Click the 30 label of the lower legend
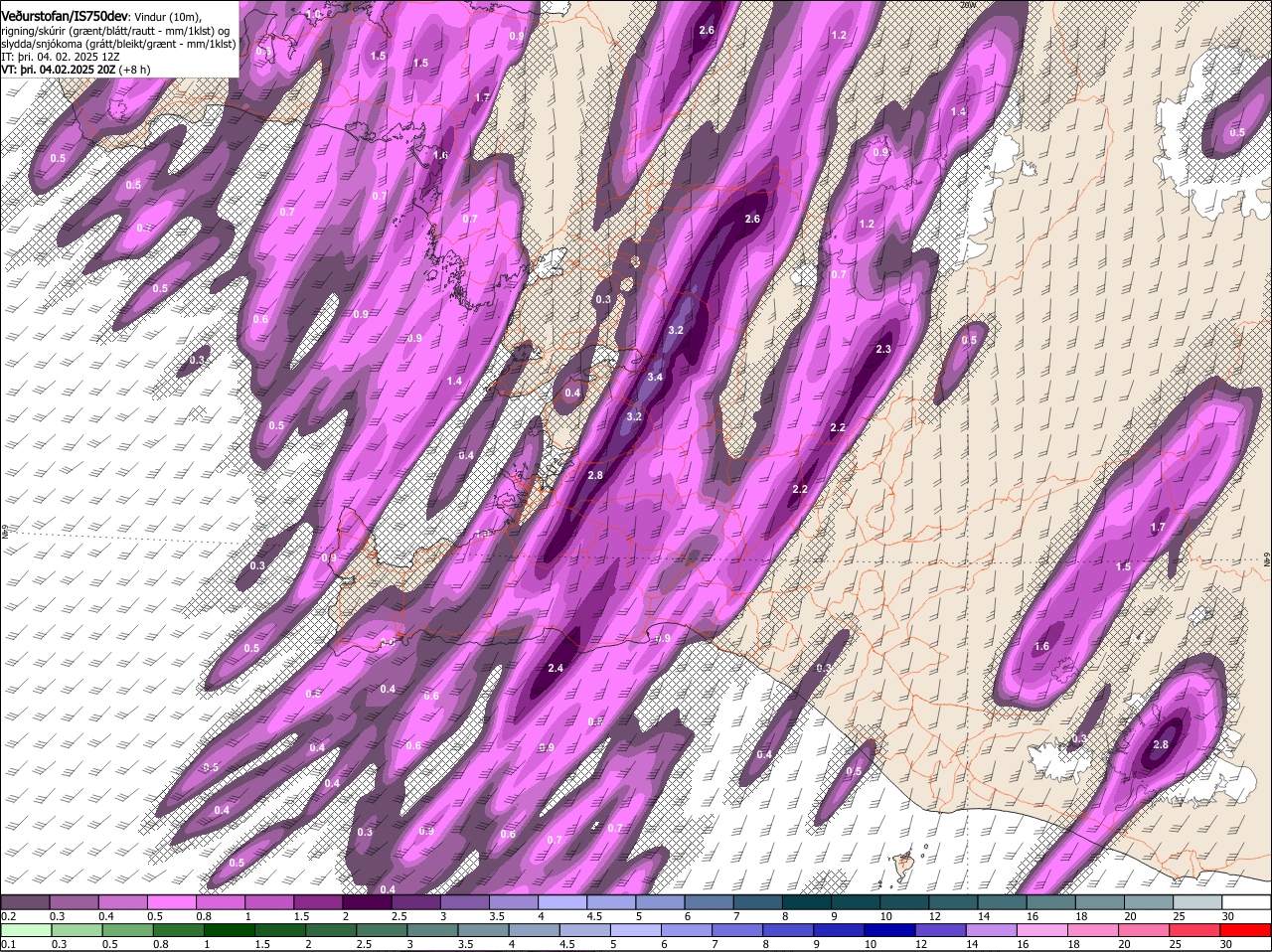This screenshot has height=952, width=1272. [1225, 944]
